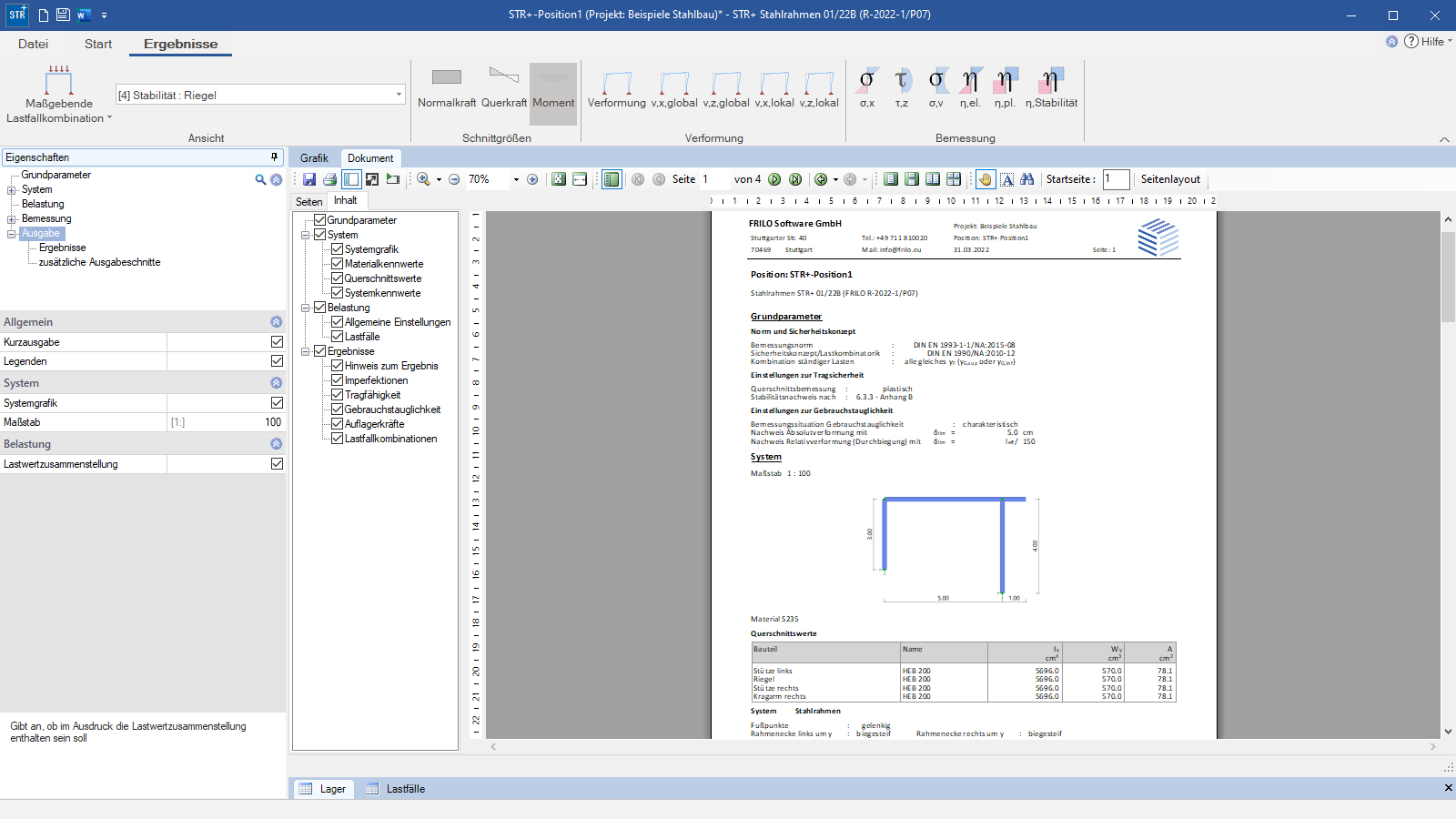Uncheck Imperfektionen in content tree

tap(337, 380)
